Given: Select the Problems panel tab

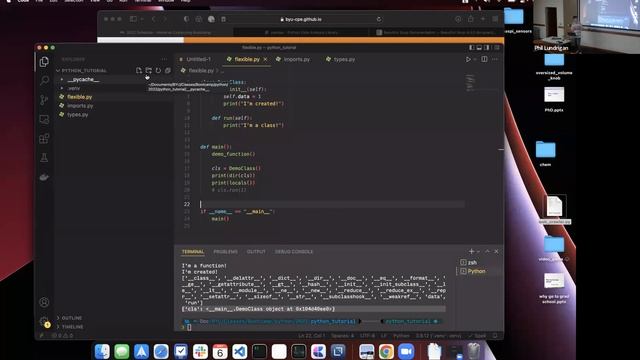Looking at the screenshot, I should [x=225, y=252].
